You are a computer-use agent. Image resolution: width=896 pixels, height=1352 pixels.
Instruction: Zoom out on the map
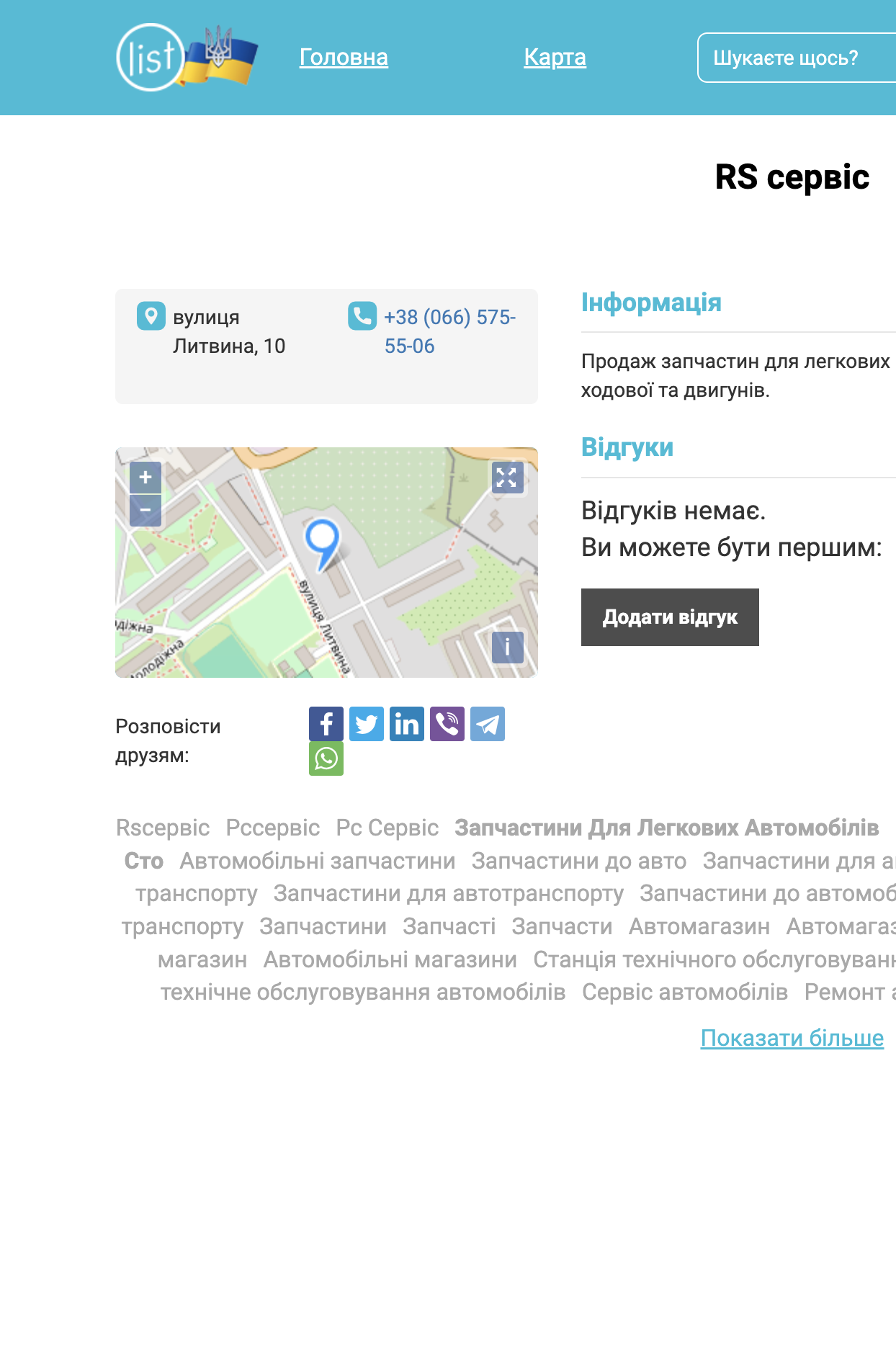pos(145,510)
